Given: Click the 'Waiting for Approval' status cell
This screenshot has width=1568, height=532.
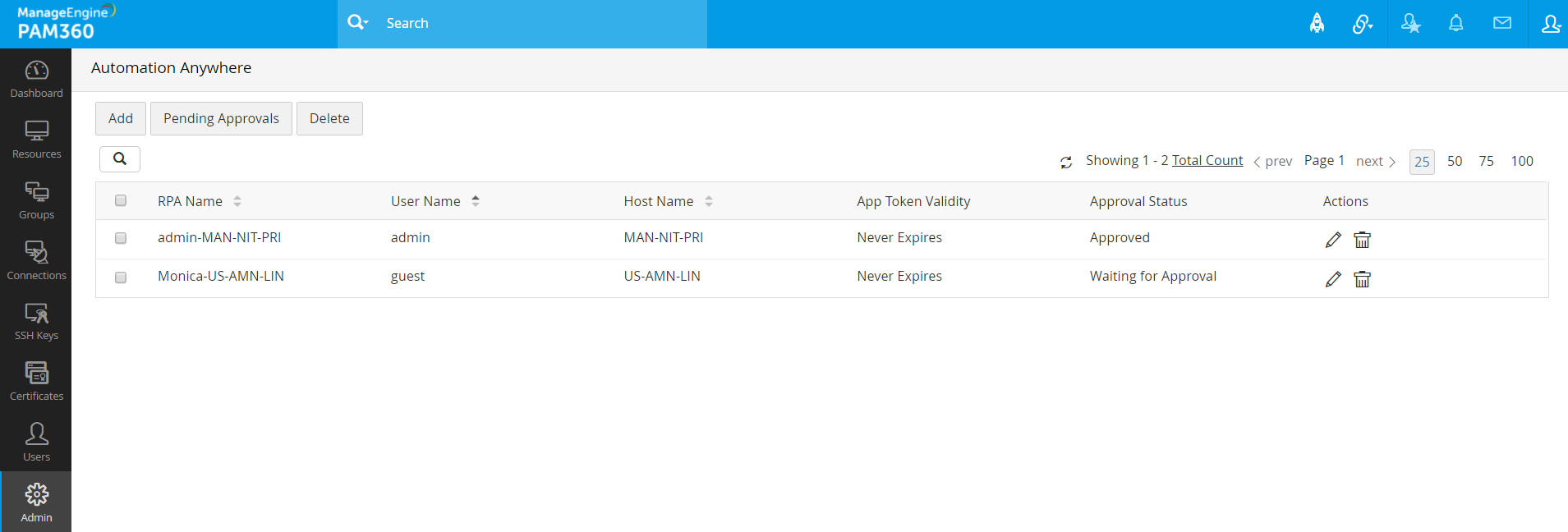Looking at the screenshot, I should coord(1153,276).
